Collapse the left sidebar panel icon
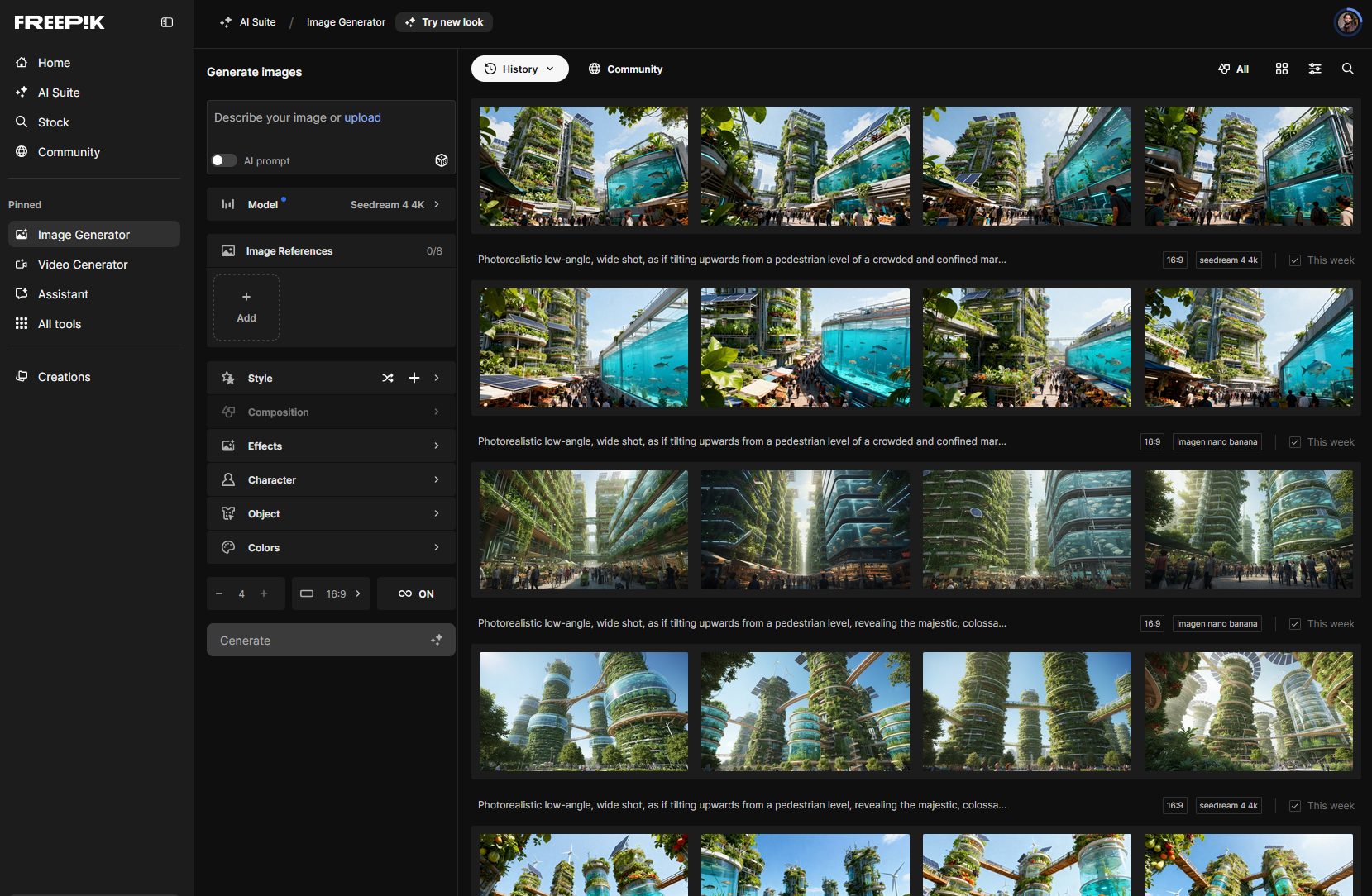The image size is (1372, 896). (x=167, y=22)
